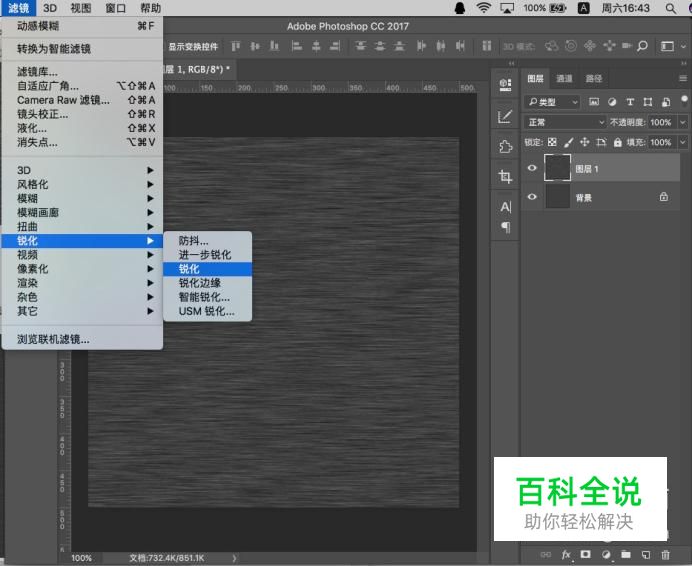
Task: Expand the 扭曲 submenu
Action: click(82, 226)
